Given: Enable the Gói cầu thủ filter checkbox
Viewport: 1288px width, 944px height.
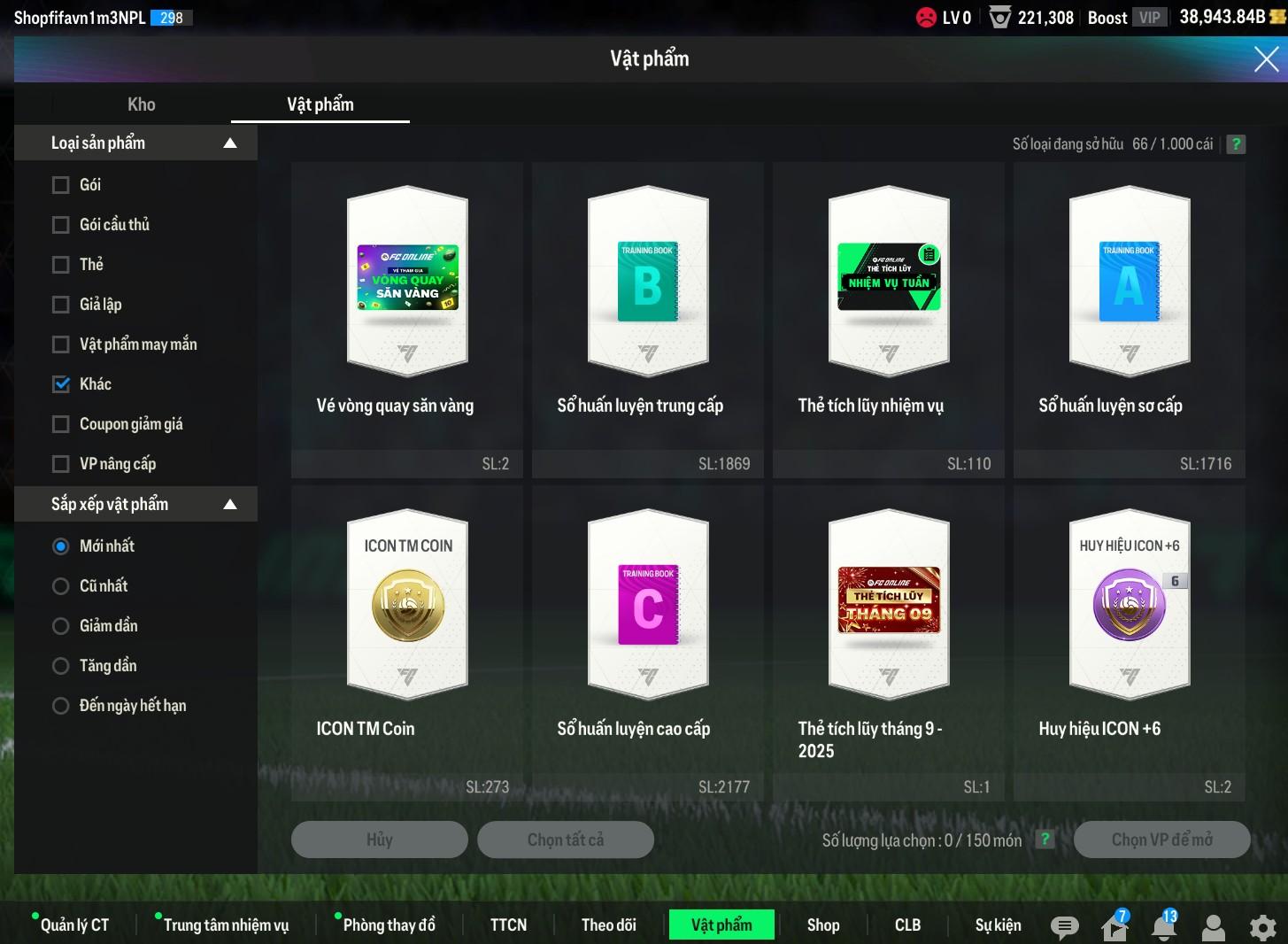Looking at the screenshot, I should tap(61, 225).
